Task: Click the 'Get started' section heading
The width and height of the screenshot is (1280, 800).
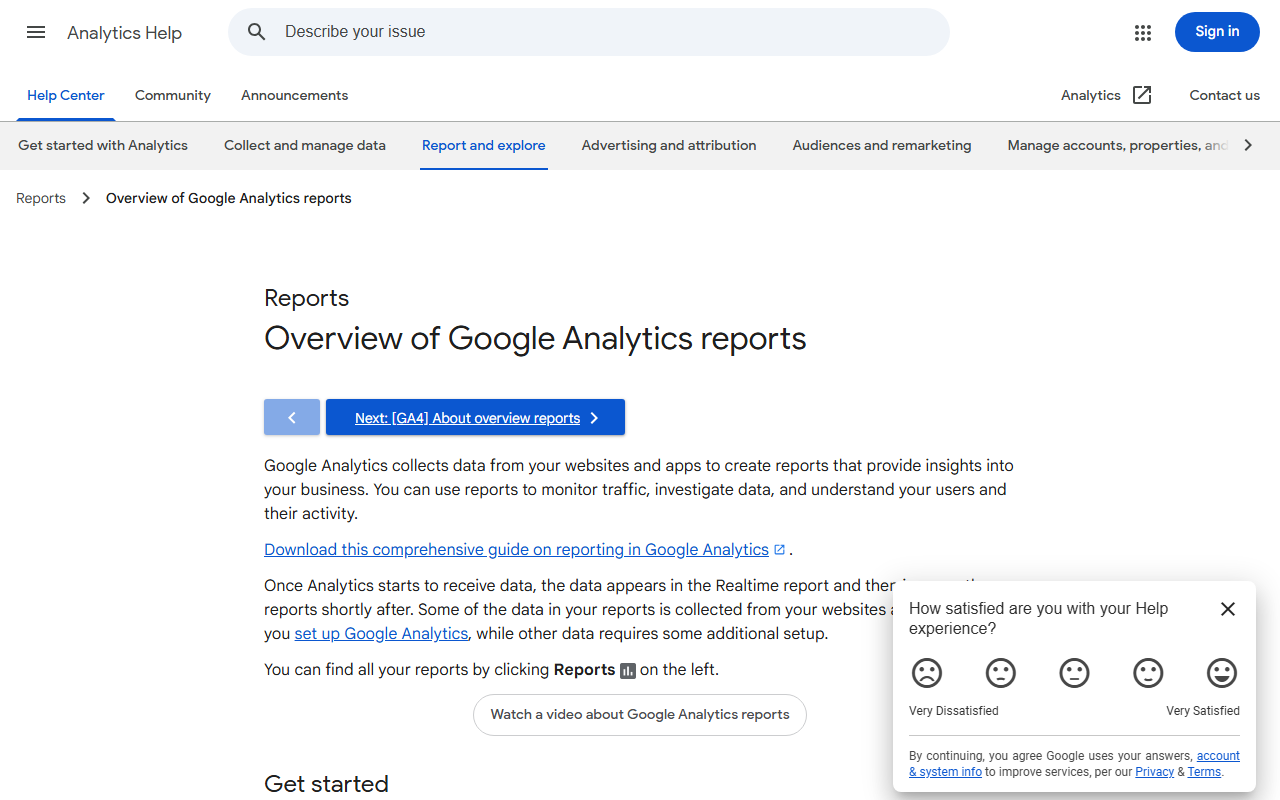Action: [x=326, y=783]
